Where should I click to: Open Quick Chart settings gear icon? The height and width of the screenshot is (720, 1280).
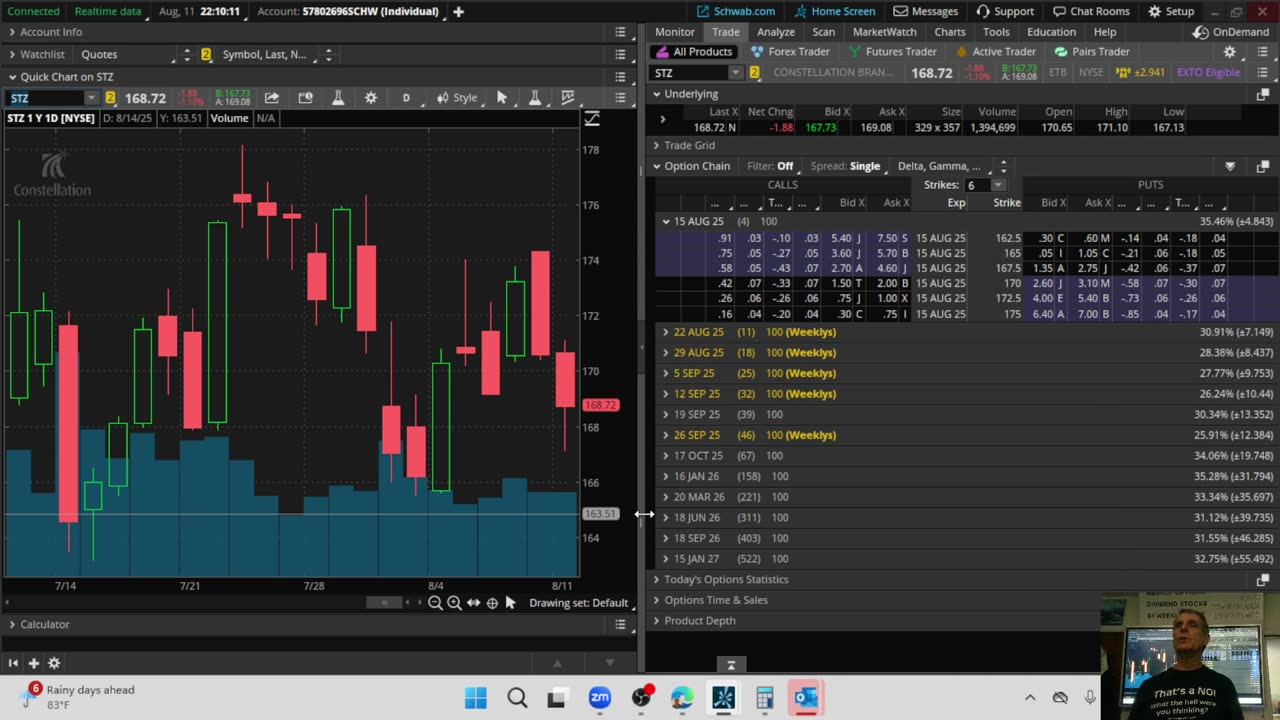371,97
